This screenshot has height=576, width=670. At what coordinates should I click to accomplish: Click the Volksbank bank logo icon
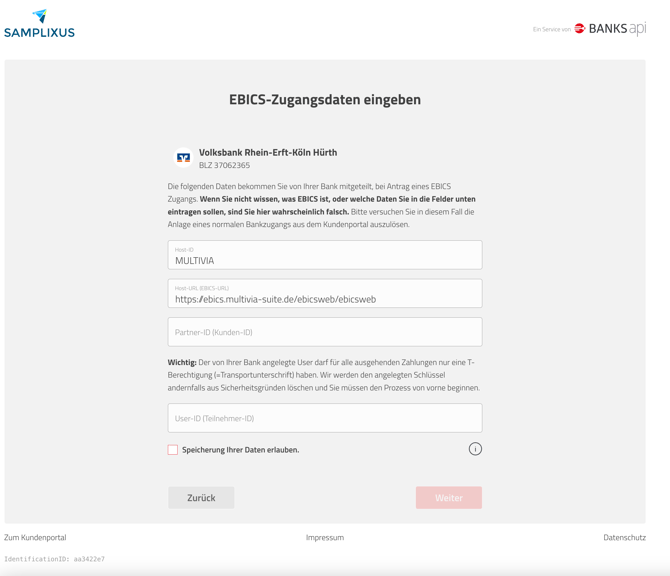(x=183, y=158)
